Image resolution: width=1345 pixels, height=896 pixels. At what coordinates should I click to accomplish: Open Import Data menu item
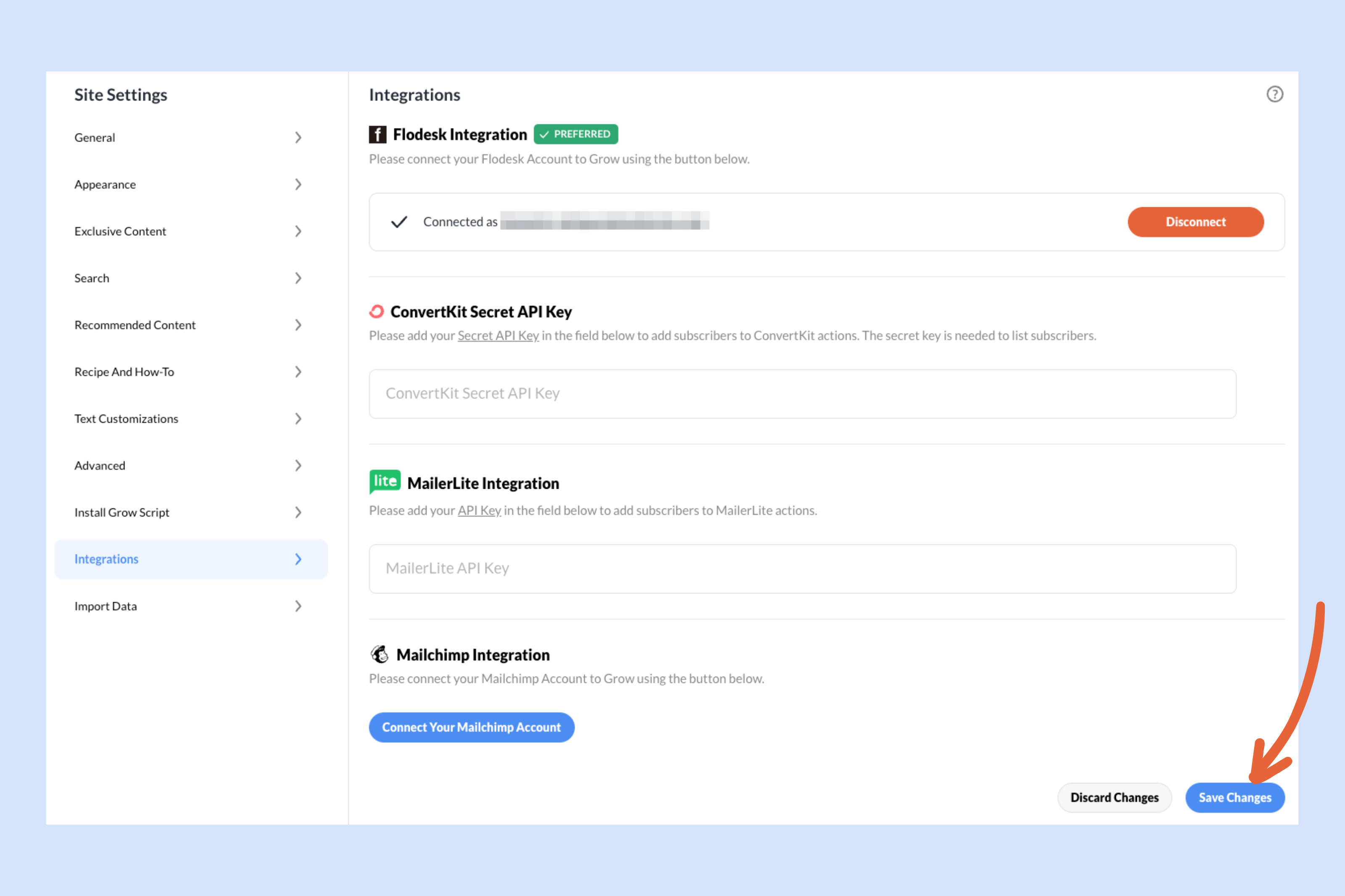point(191,606)
